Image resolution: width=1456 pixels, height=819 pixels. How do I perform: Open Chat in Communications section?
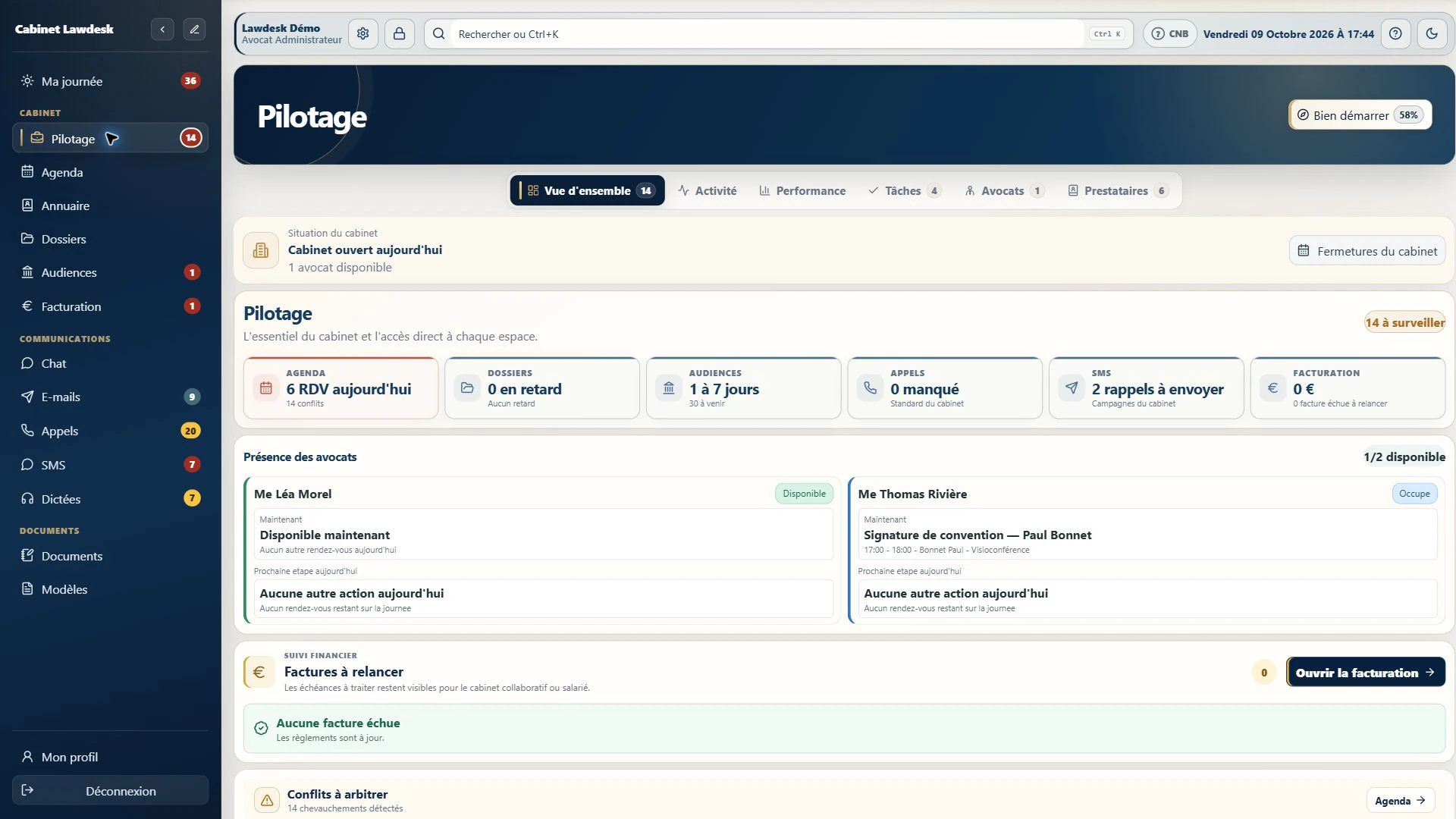point(110,363)
